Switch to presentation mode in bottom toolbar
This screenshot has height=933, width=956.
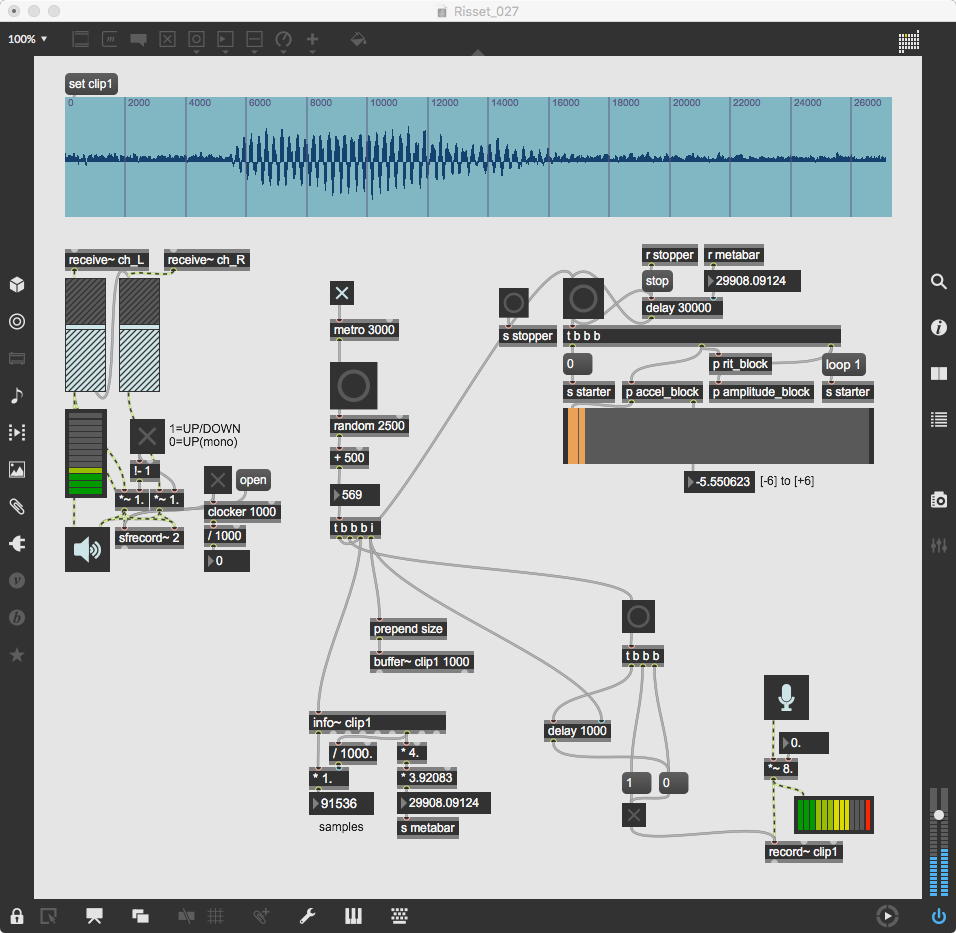point(95,915)
